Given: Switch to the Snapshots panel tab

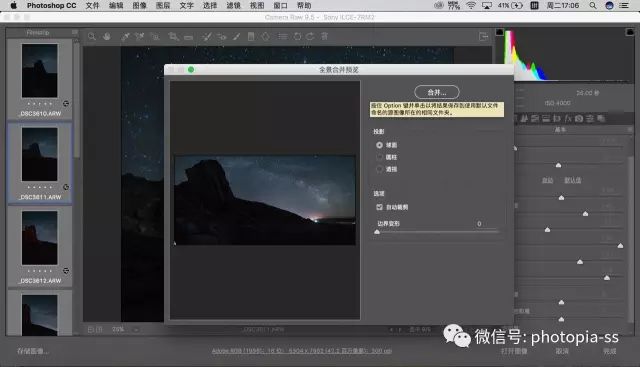Looking at the screenshot, I should coord(601,118).
